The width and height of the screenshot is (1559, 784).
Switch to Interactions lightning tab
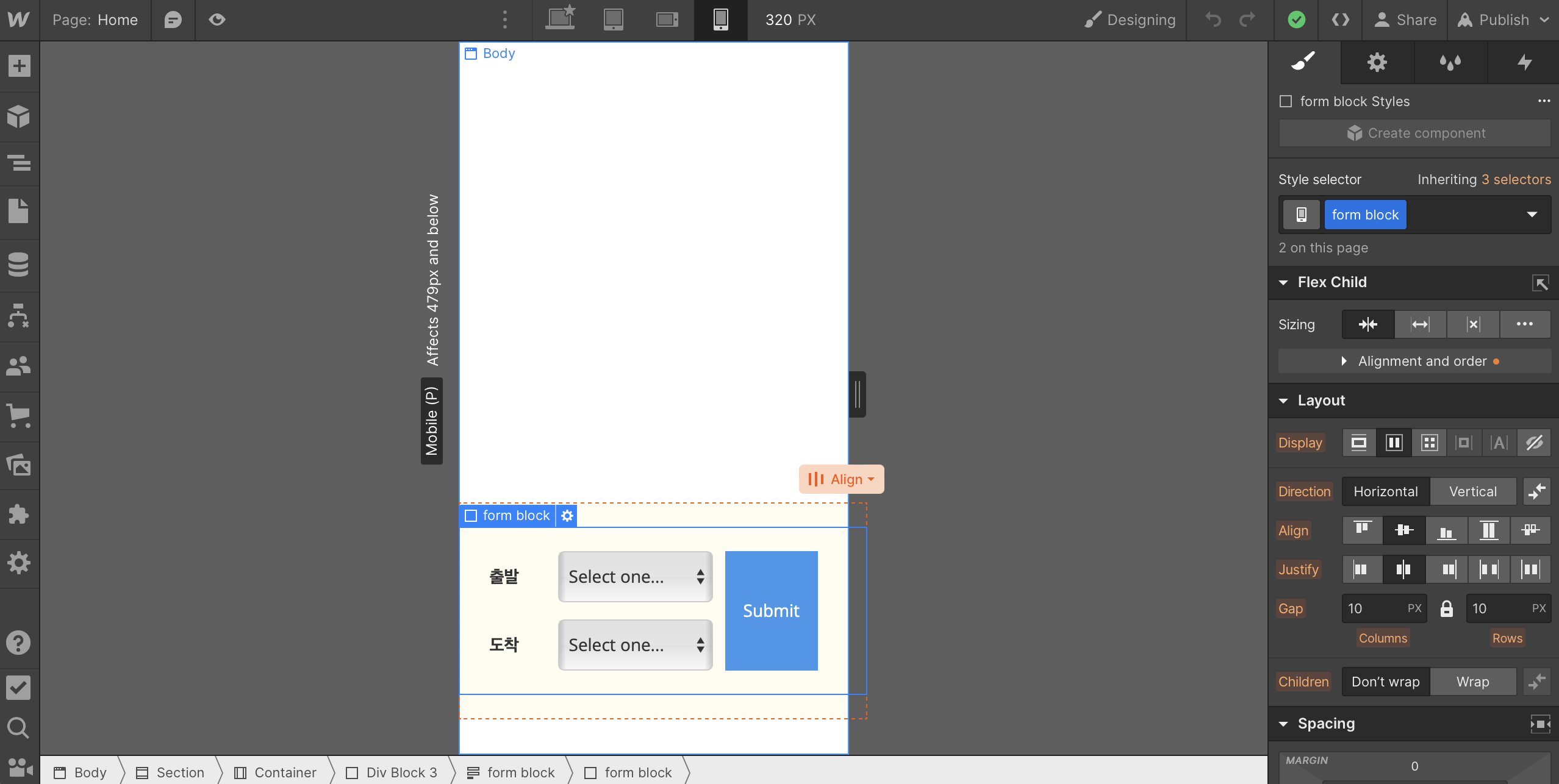(1524, 62)
